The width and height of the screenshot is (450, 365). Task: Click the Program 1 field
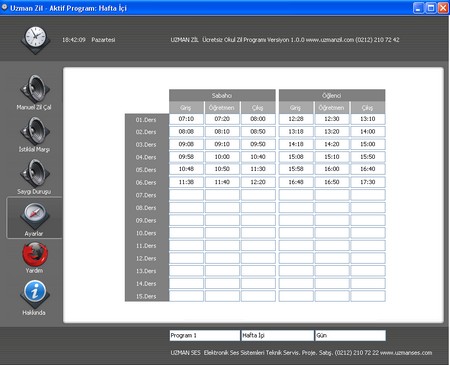(x=205, y=336)
